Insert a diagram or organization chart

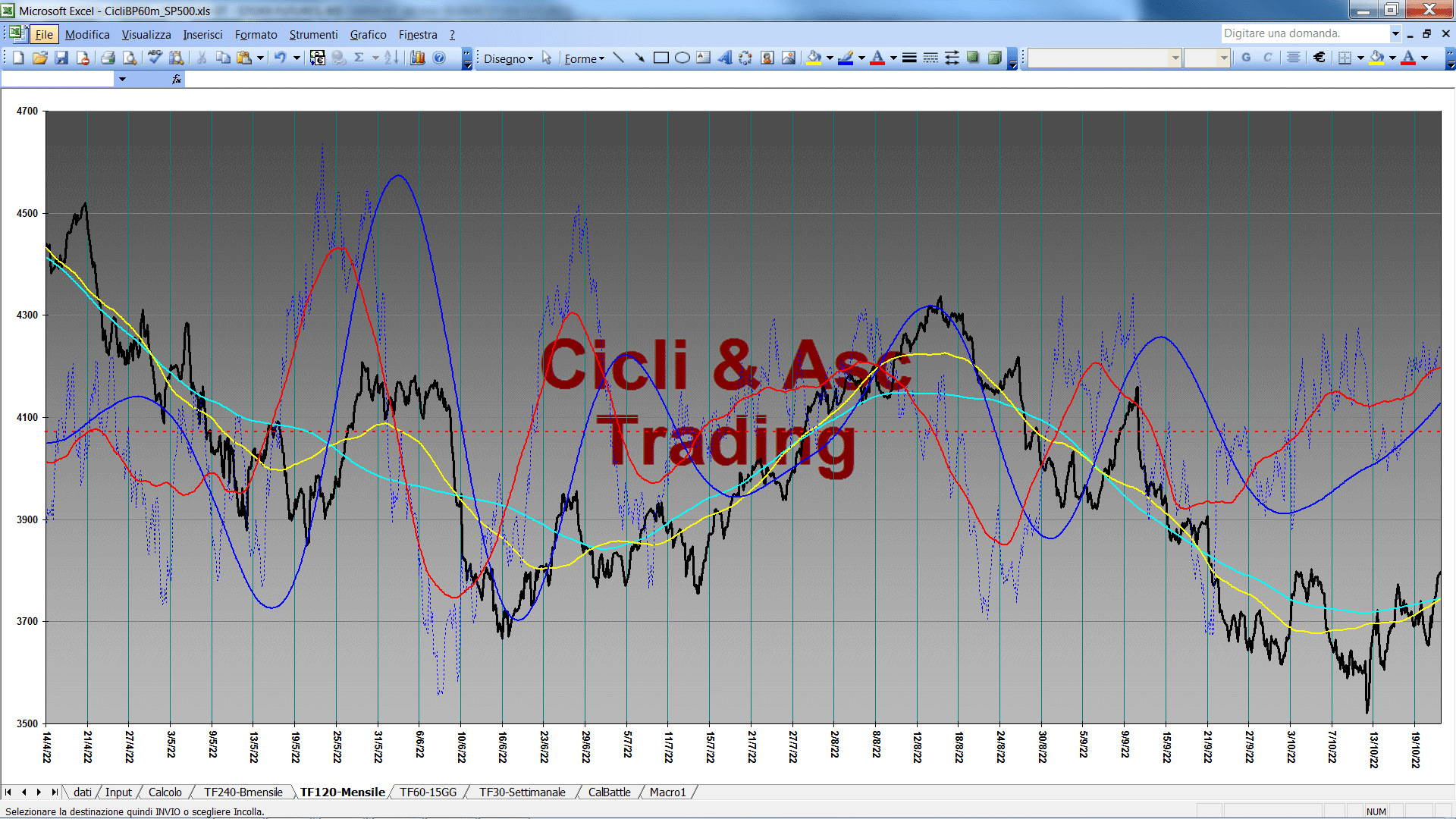click(x=745, y=58)
